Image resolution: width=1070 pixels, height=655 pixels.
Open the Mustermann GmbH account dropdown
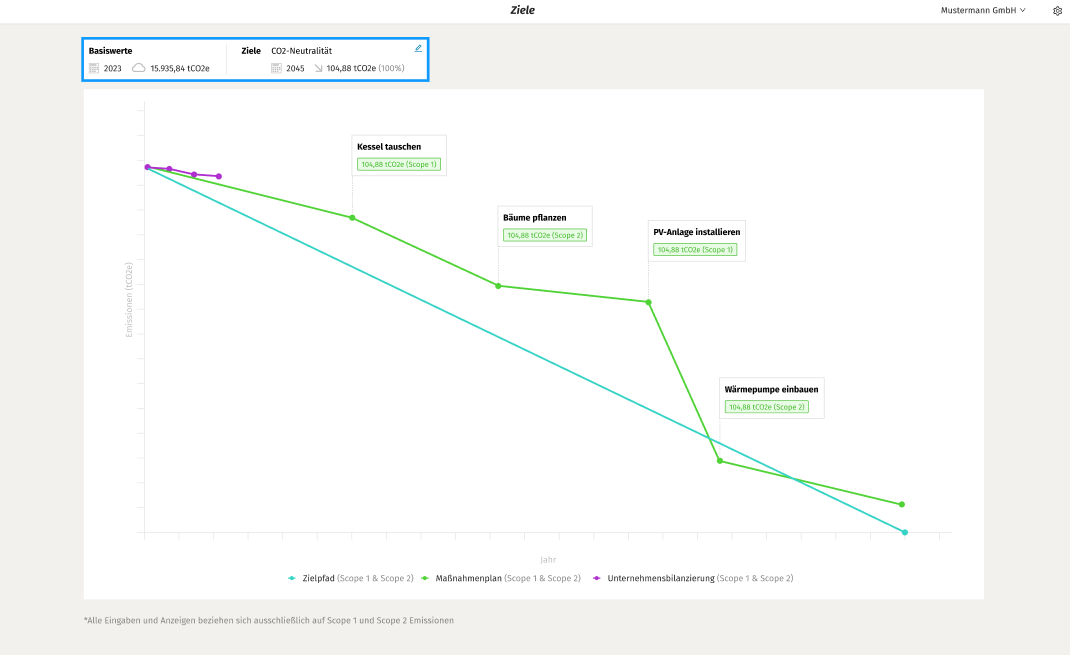[x=982, y=11]
